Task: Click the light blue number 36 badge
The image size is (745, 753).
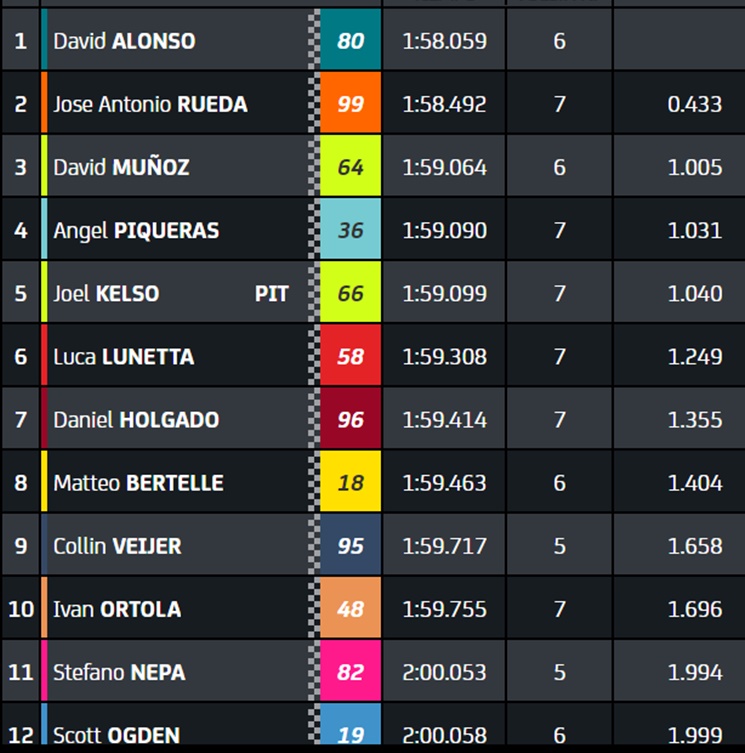Action: [350, 229]
